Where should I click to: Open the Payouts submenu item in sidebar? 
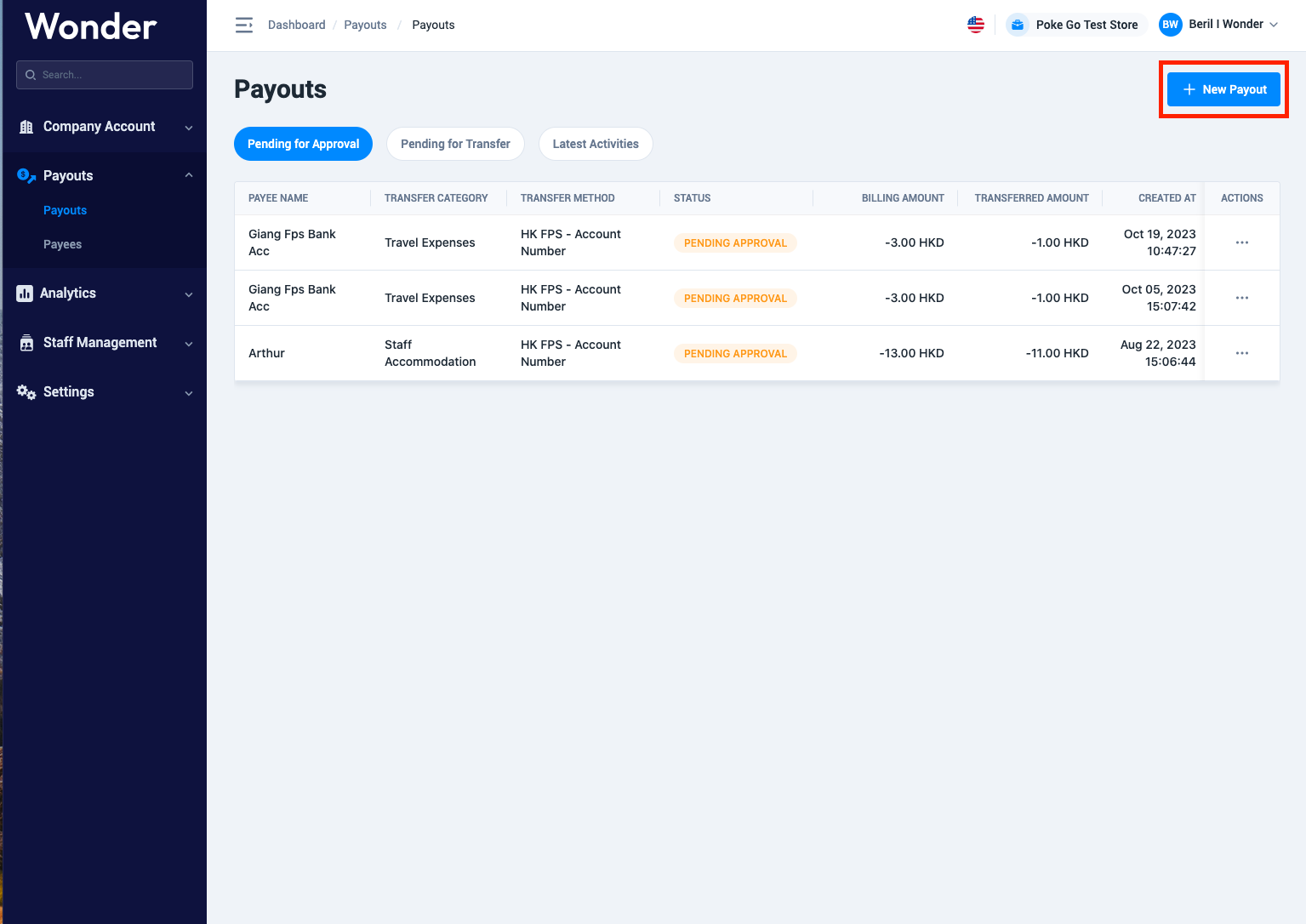click(x=65, y=210)
